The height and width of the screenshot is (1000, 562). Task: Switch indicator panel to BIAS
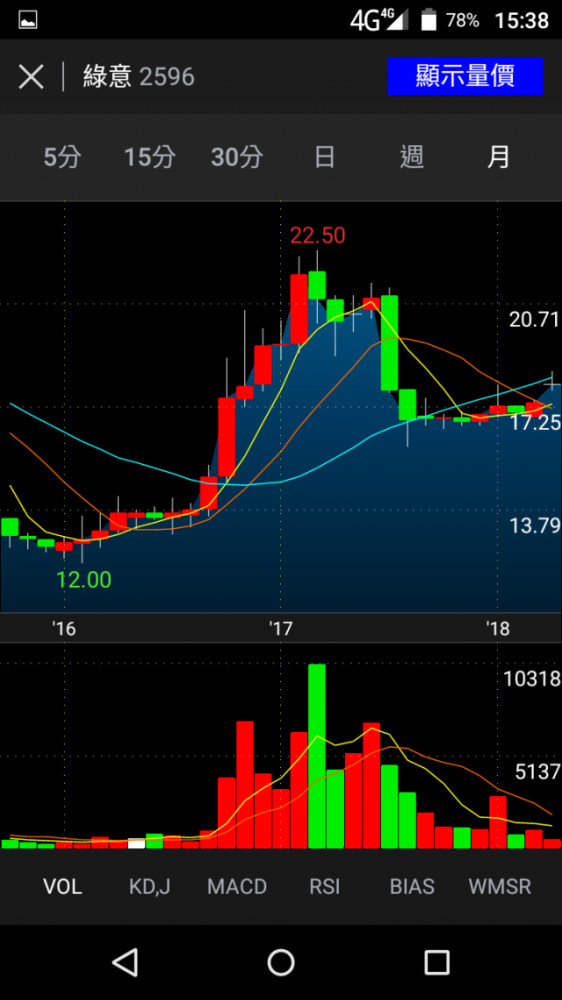coord(411,886)
